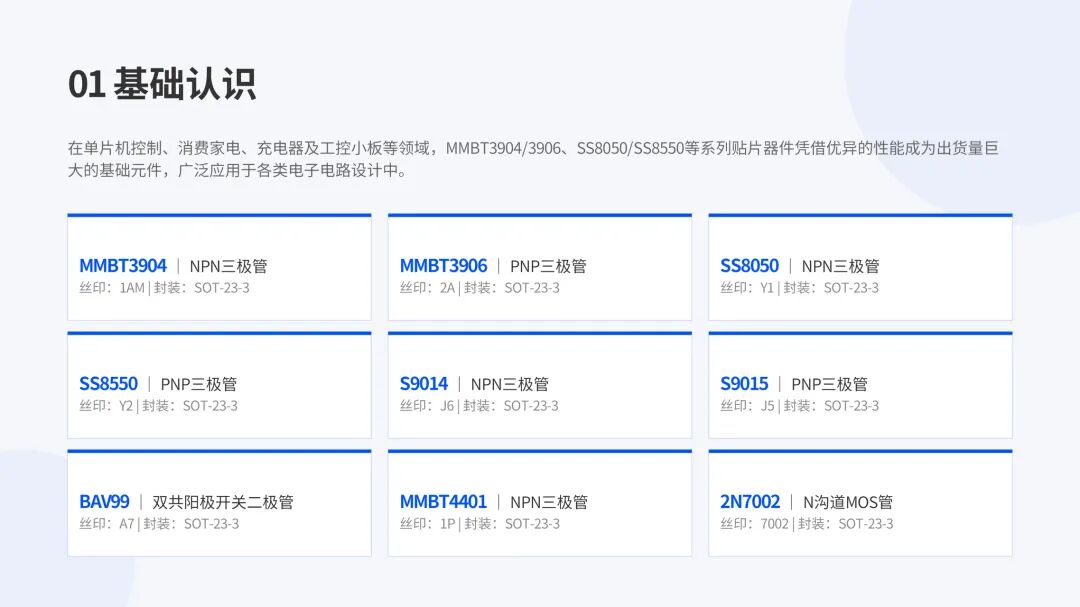Click the heading 01 基础认识
The height and width of the screenshot is (607, 1080).
[162, 84]
